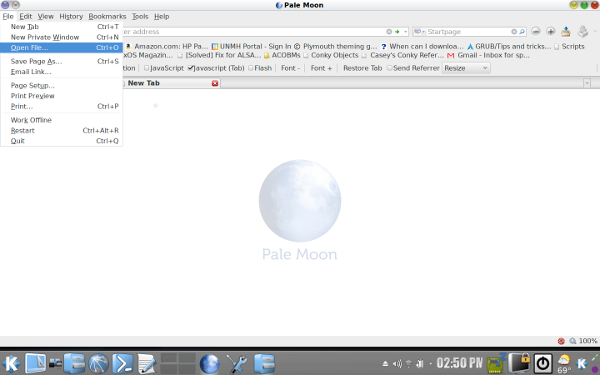Image resolution: width=600 pixels, height=375 pixels.
Task: Open Casey's Conky Refer... bookmark
Action: [x=403, y=55]
